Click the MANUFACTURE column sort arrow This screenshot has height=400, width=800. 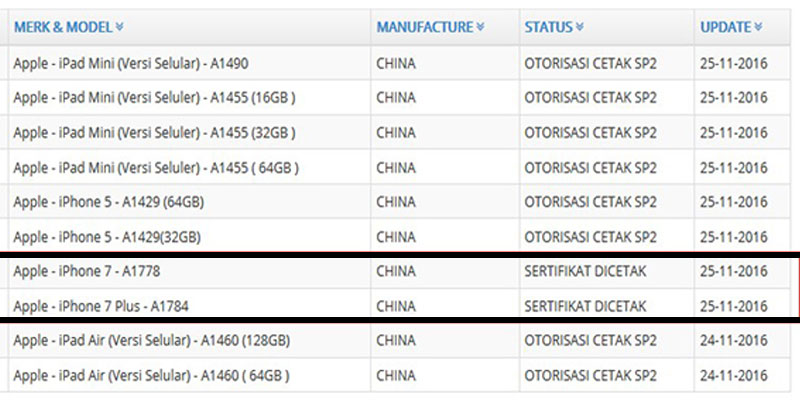[481, 27]
